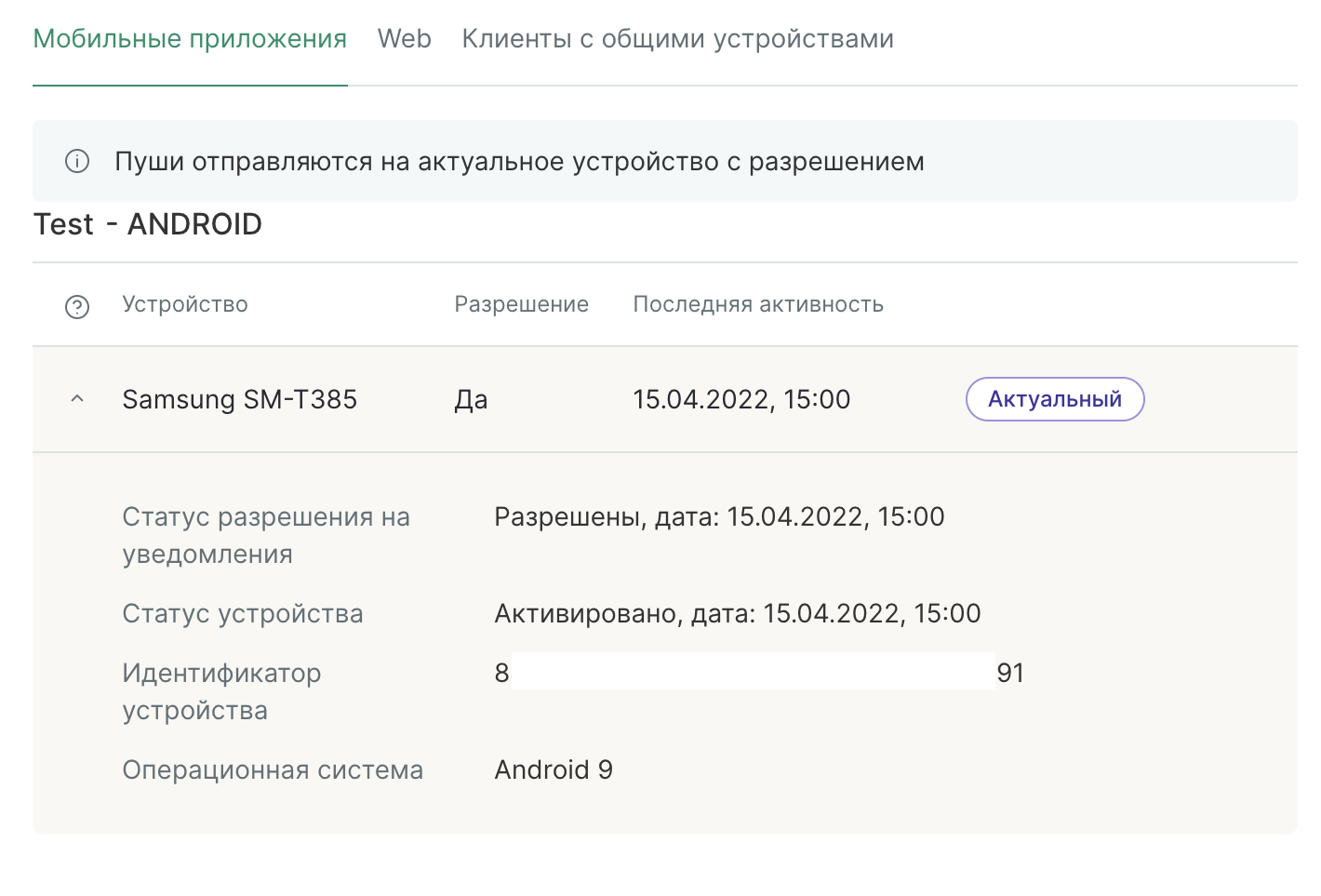Click the Статус устройства label
Viewport: 1321px width, 896px height.
(x=243, y=614)
